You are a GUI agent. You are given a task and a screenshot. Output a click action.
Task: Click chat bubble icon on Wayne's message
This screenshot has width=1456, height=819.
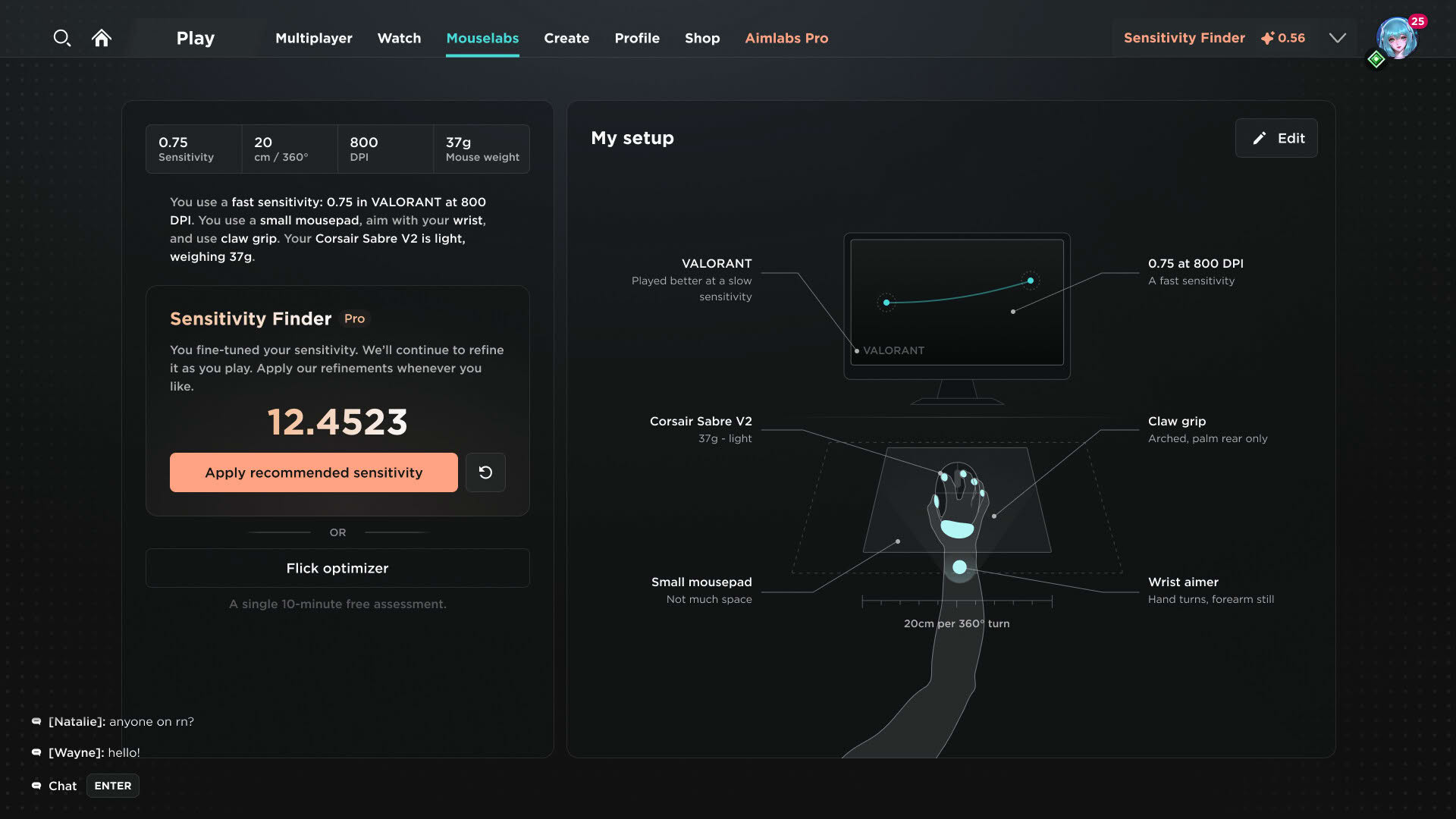(x=36, y=752)
